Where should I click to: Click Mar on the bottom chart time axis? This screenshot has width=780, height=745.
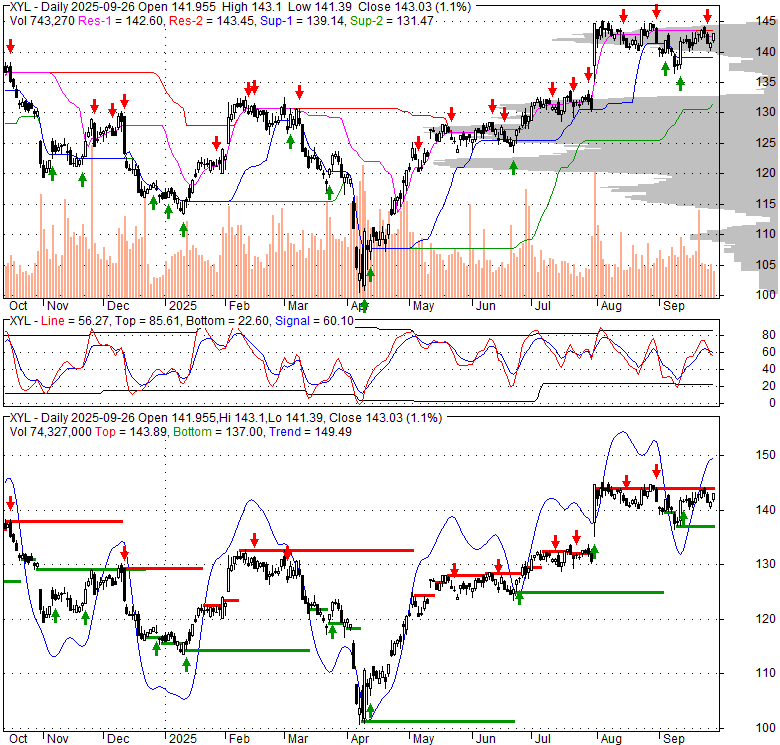(x=298, y=739)
